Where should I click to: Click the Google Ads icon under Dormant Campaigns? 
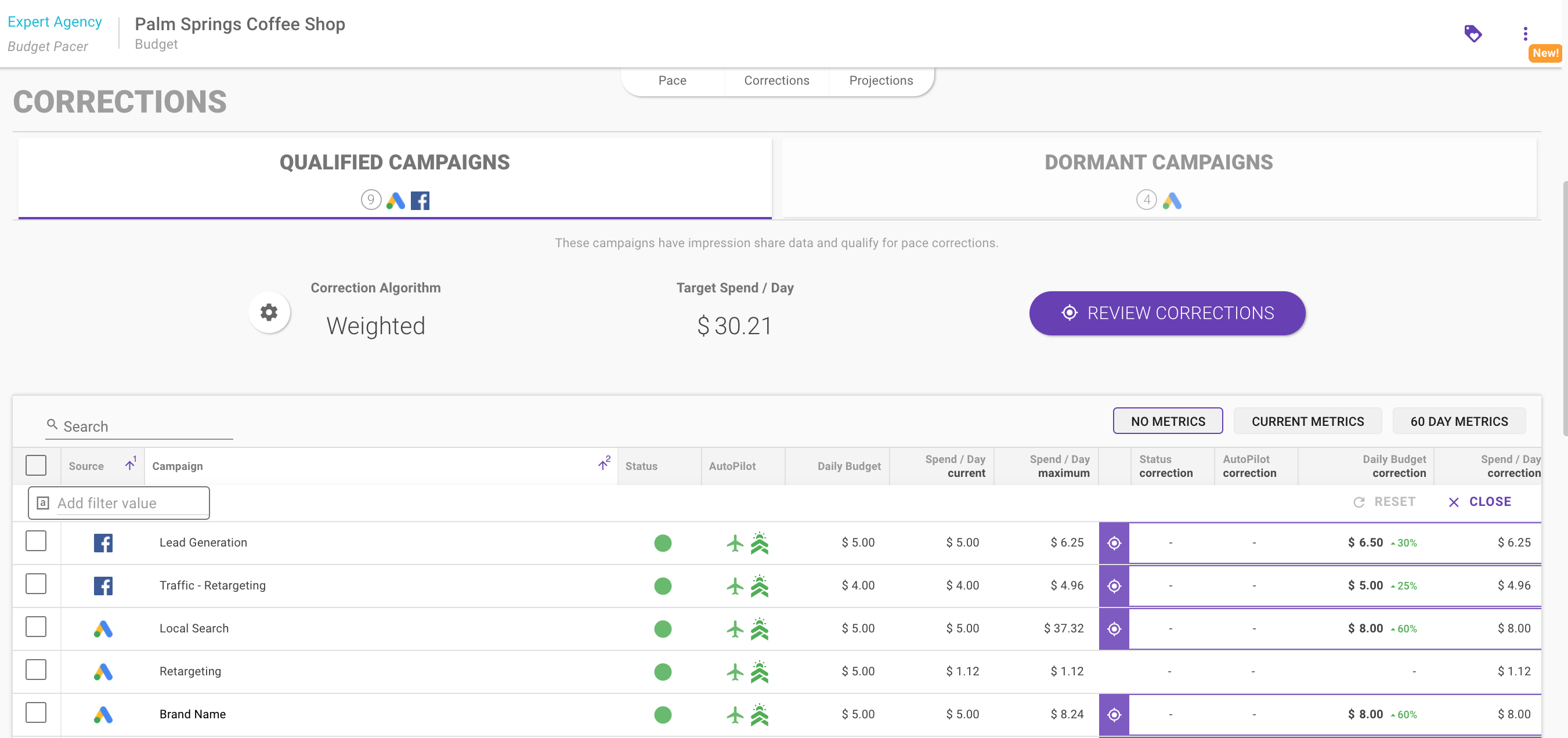[x=1172, y=200]
